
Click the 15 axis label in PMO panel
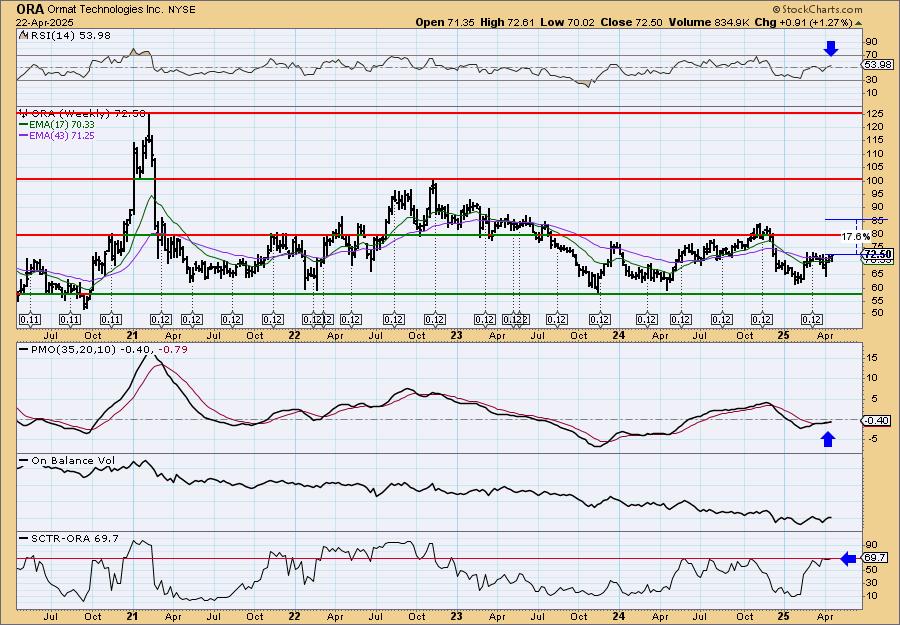[x=871, y=357]
